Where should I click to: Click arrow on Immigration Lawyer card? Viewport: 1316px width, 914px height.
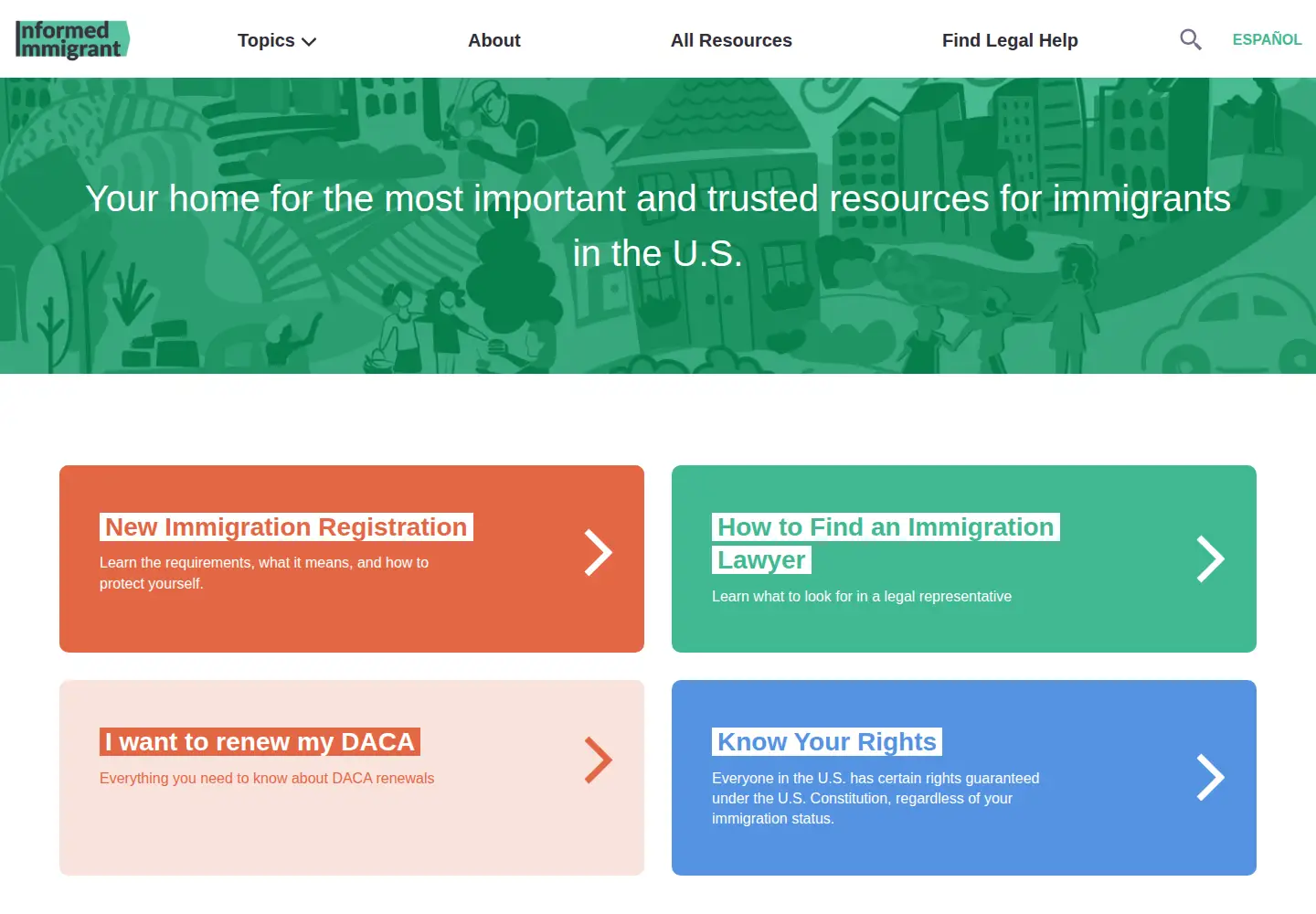click(x=1210, y=558)
